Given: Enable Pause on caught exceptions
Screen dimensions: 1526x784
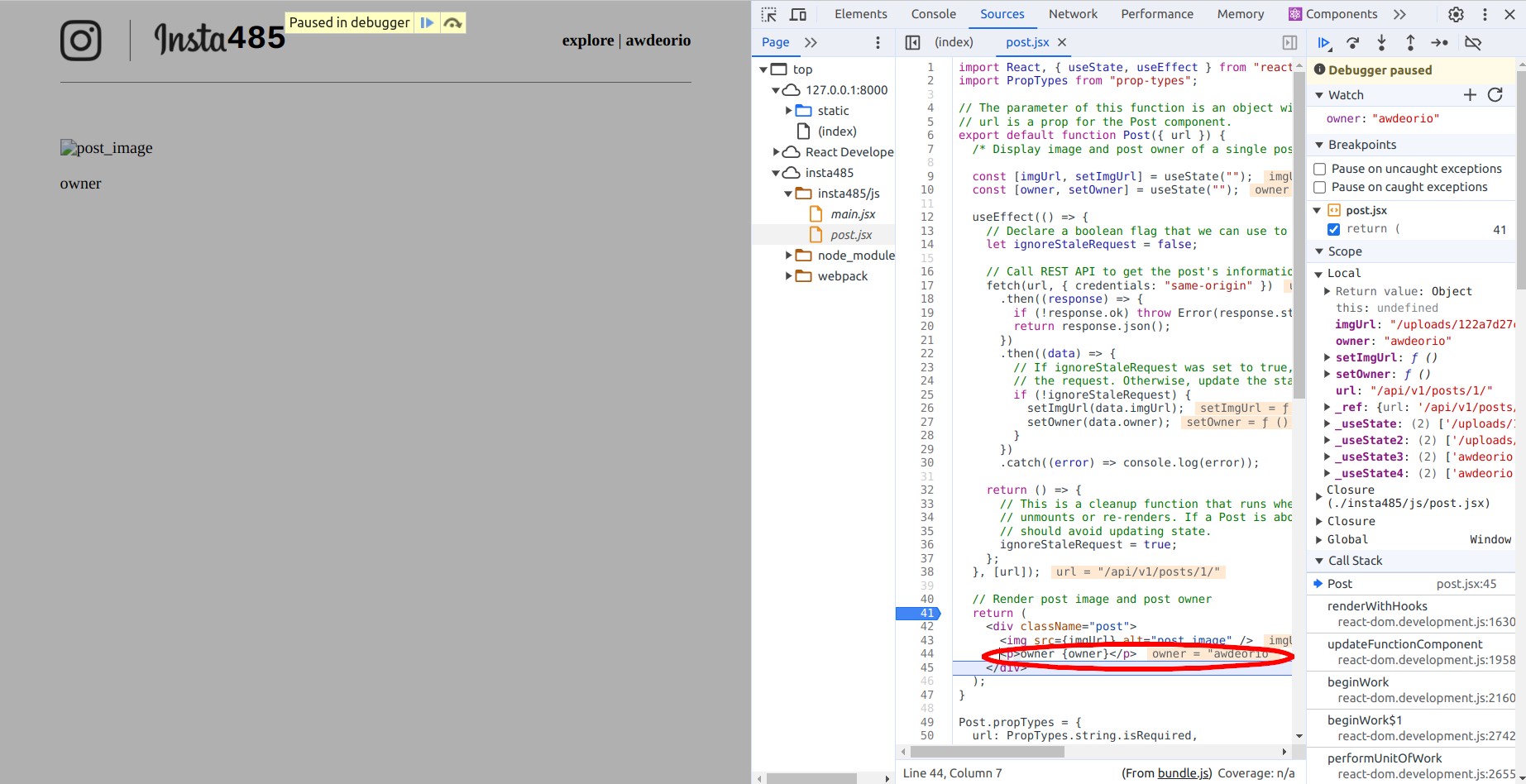Looking at the screenshot, I should pos(1320,188).
